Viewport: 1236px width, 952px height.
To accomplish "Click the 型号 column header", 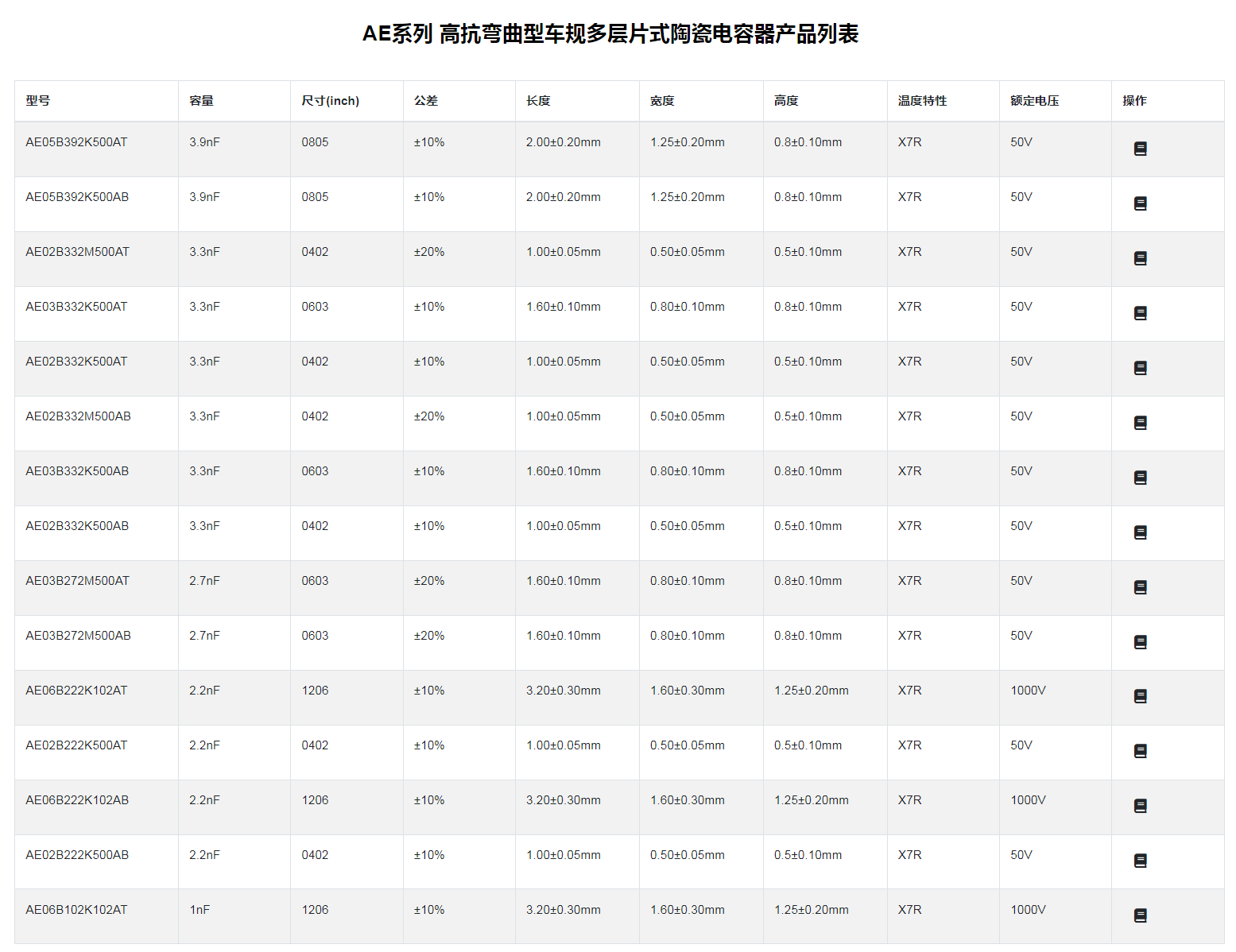I will [x=37, y=101].
